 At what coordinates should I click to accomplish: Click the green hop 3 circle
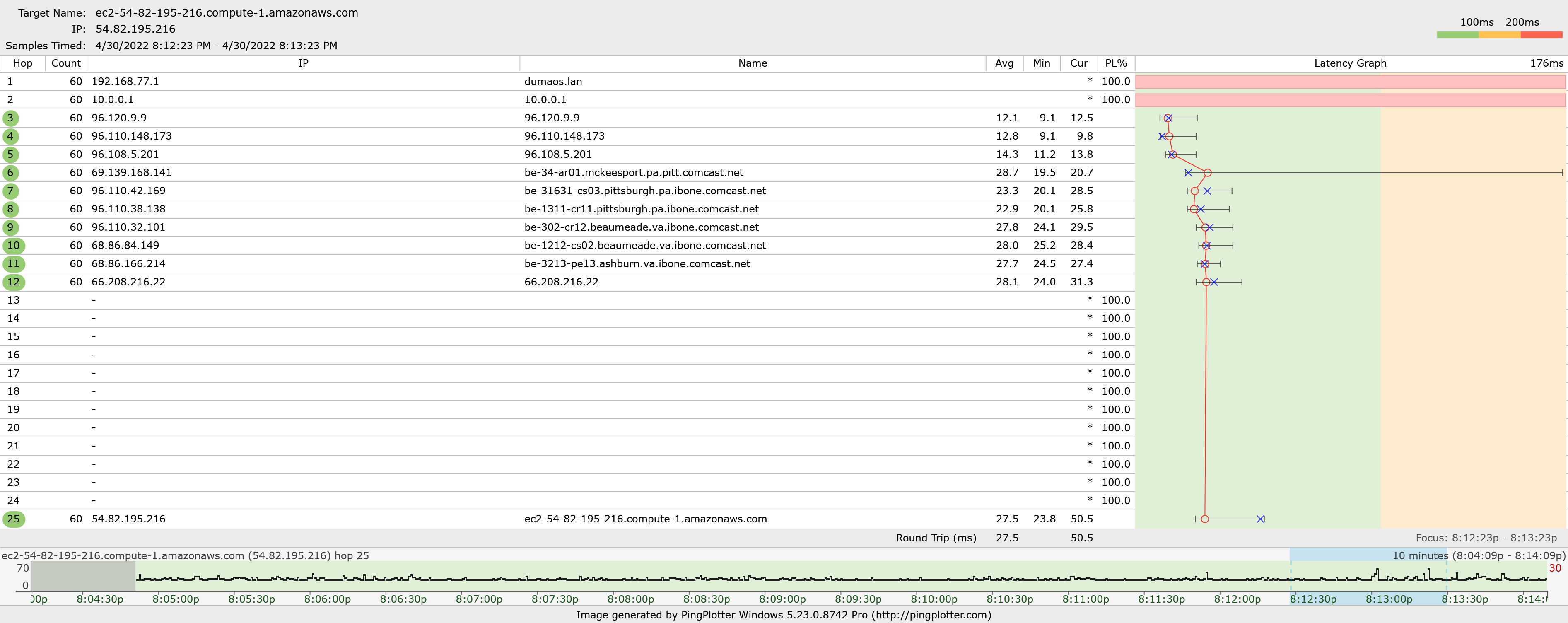coord(10,118)
